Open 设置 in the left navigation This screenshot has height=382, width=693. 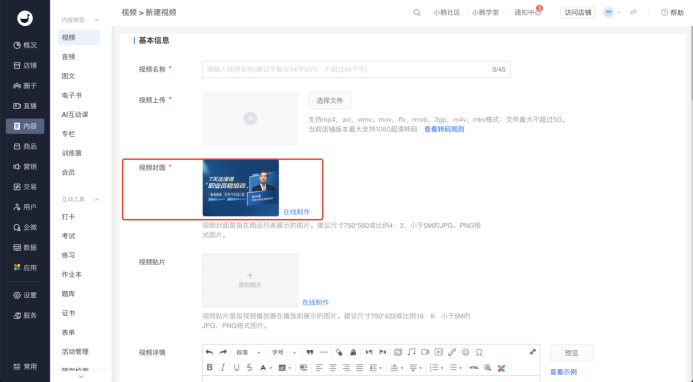(25, 295)
